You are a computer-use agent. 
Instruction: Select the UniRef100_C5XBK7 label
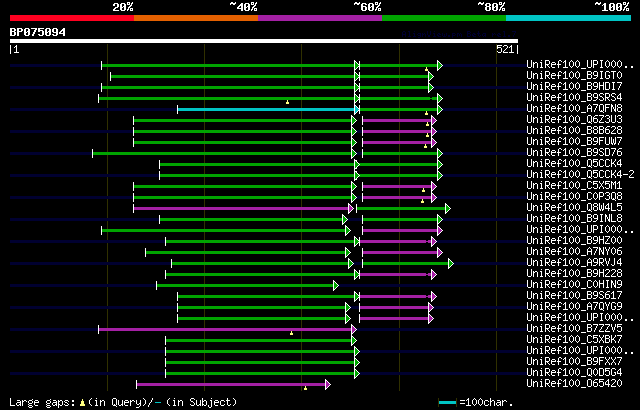click(574, 340)
